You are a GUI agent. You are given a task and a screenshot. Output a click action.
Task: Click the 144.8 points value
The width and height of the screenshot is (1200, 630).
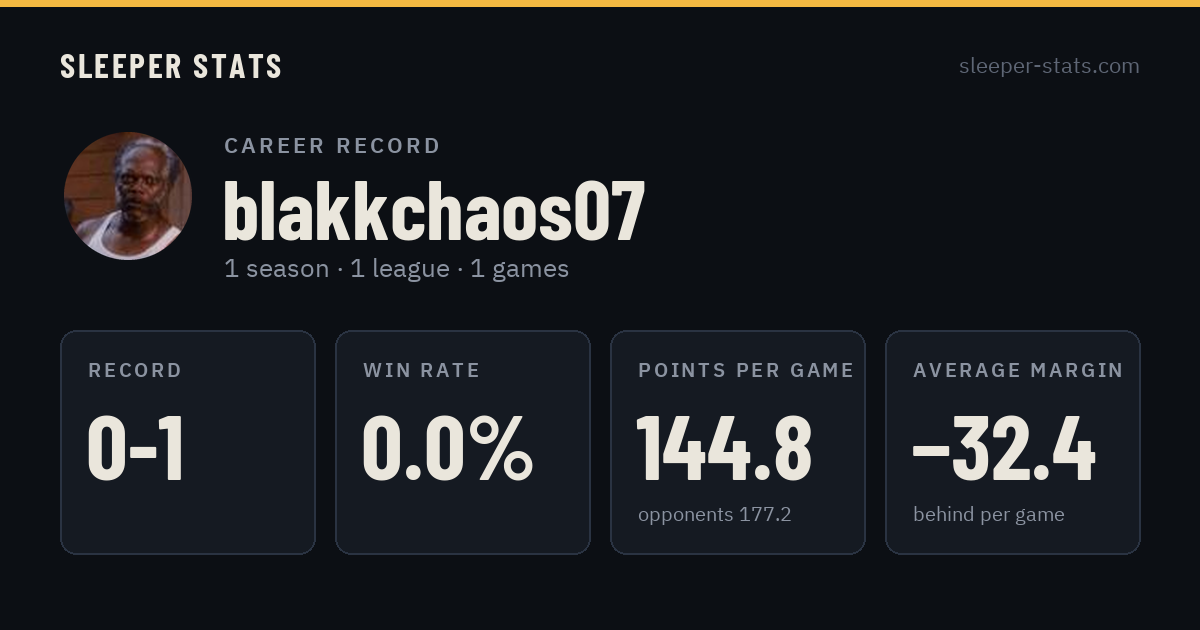coord(725,449)
